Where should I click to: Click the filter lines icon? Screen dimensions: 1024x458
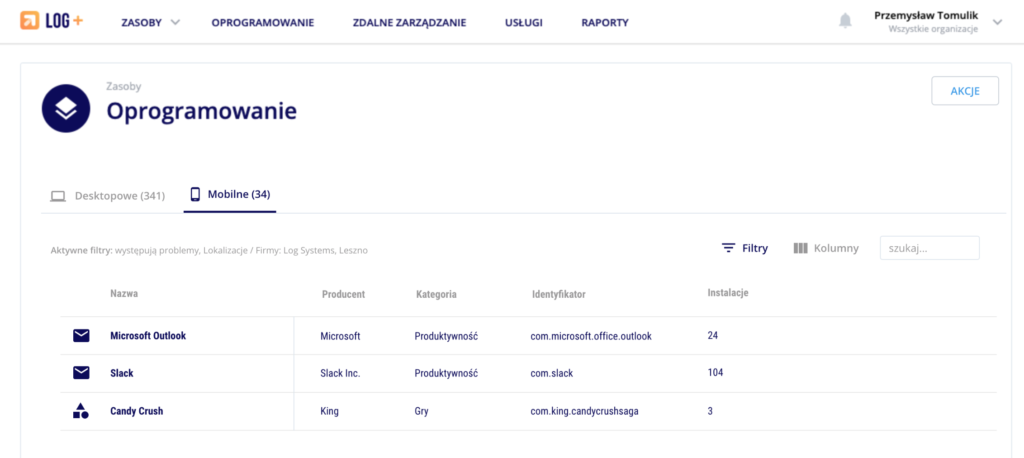tap(728, 248)
